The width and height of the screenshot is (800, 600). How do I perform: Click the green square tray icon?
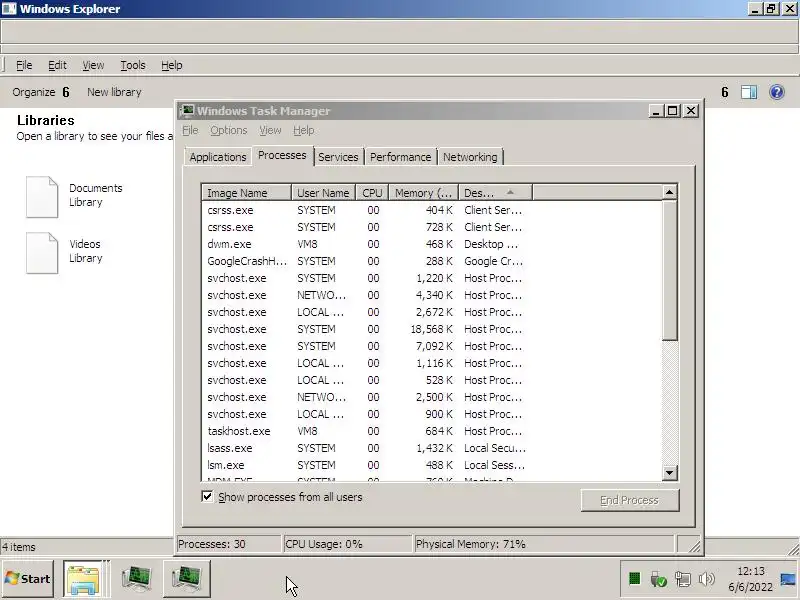click(x=635, y=579)
